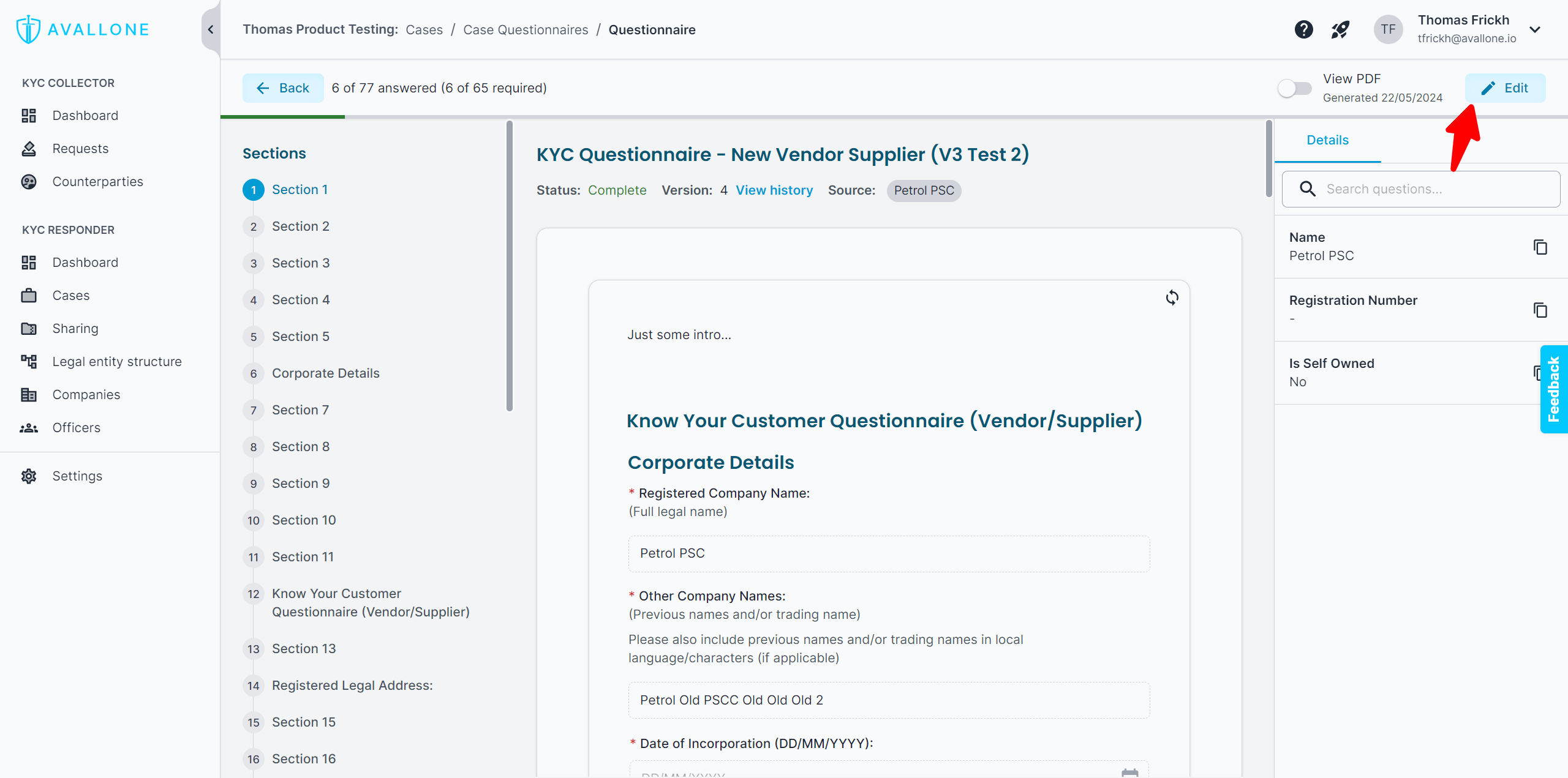This screenshot has height=778, width=1568.
Task: Click the Petrol PSC source chip
Action: pos(924,190)
